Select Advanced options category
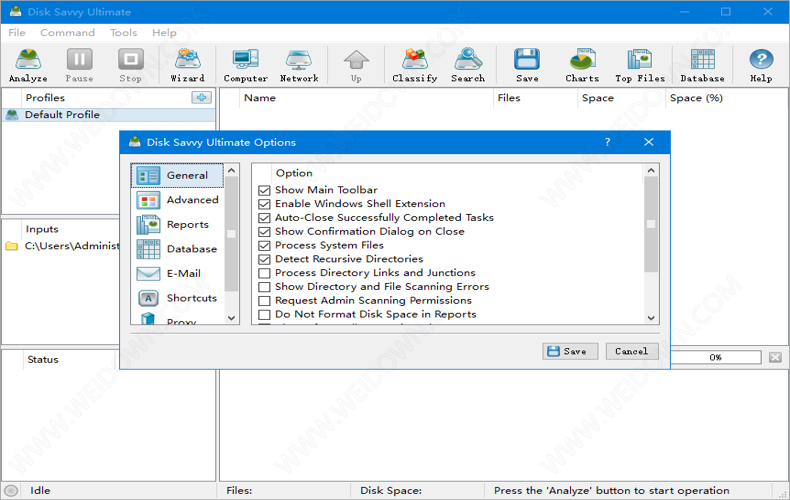The image size is (790, 500). click(177, 200)
